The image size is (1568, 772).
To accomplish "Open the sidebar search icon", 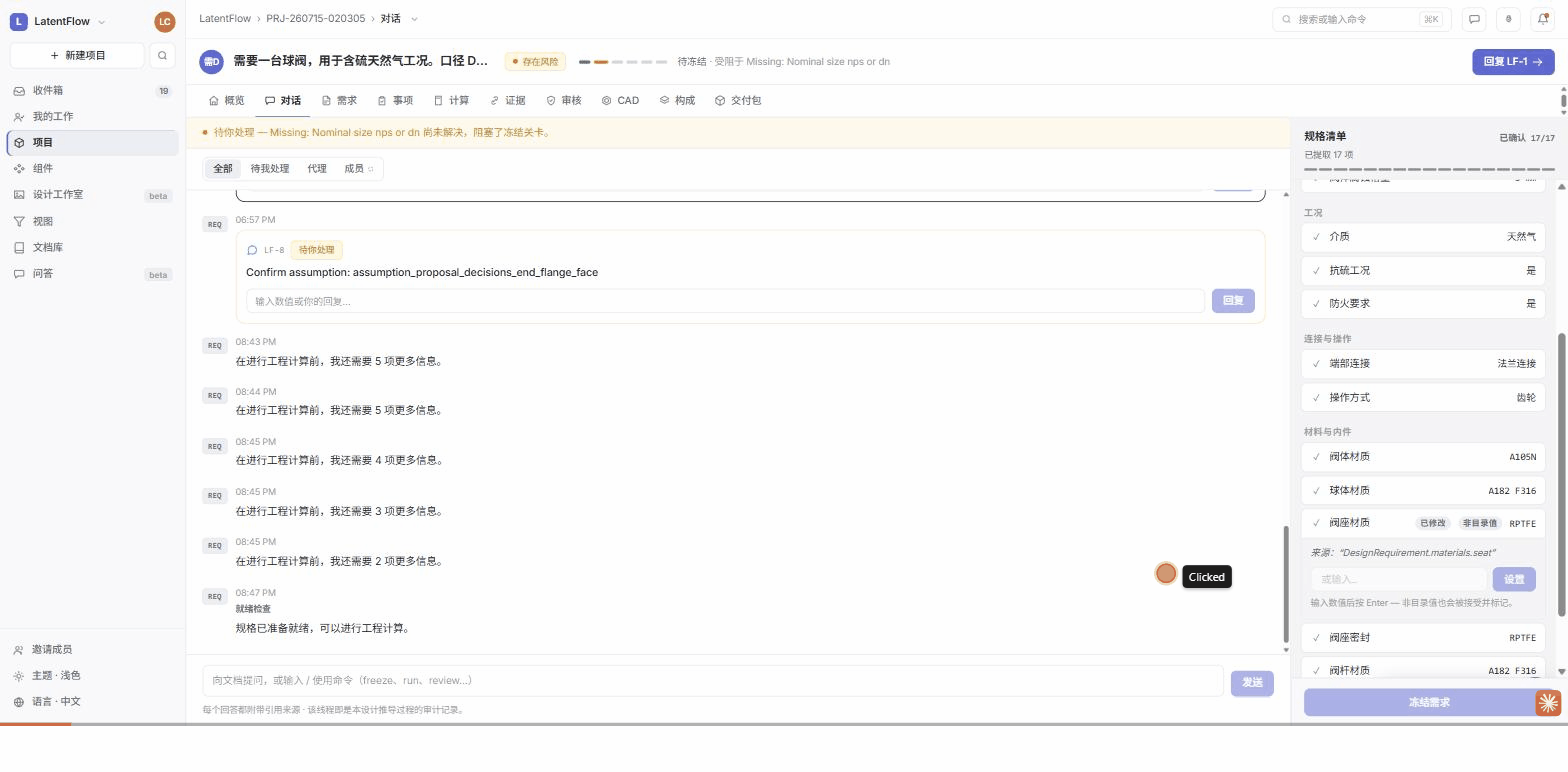I will coord(162,55).
